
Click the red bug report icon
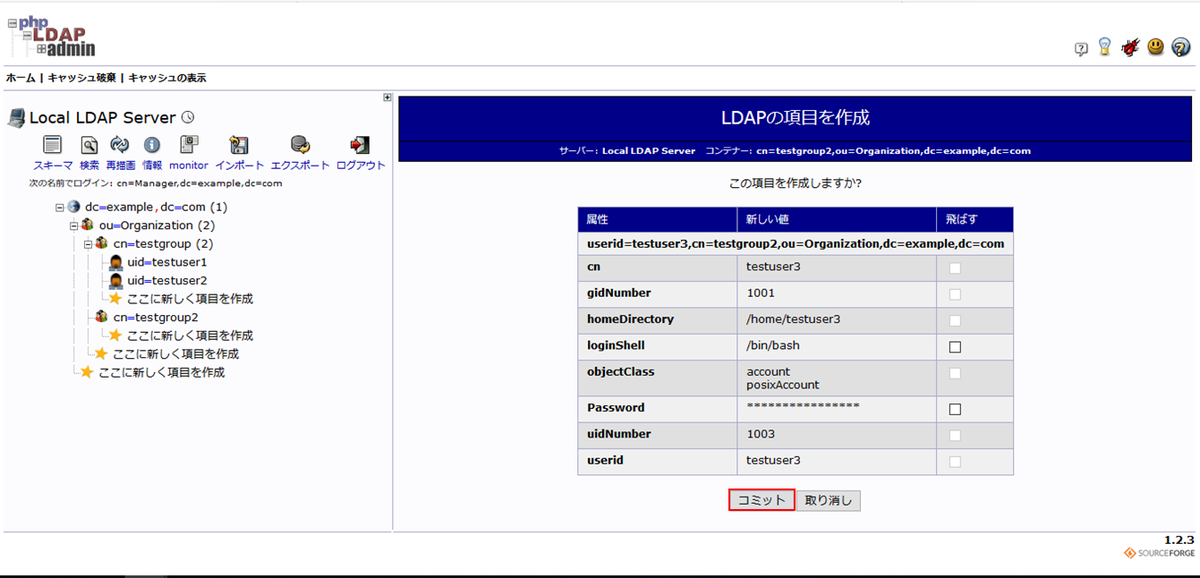[x=1130, y=47]
